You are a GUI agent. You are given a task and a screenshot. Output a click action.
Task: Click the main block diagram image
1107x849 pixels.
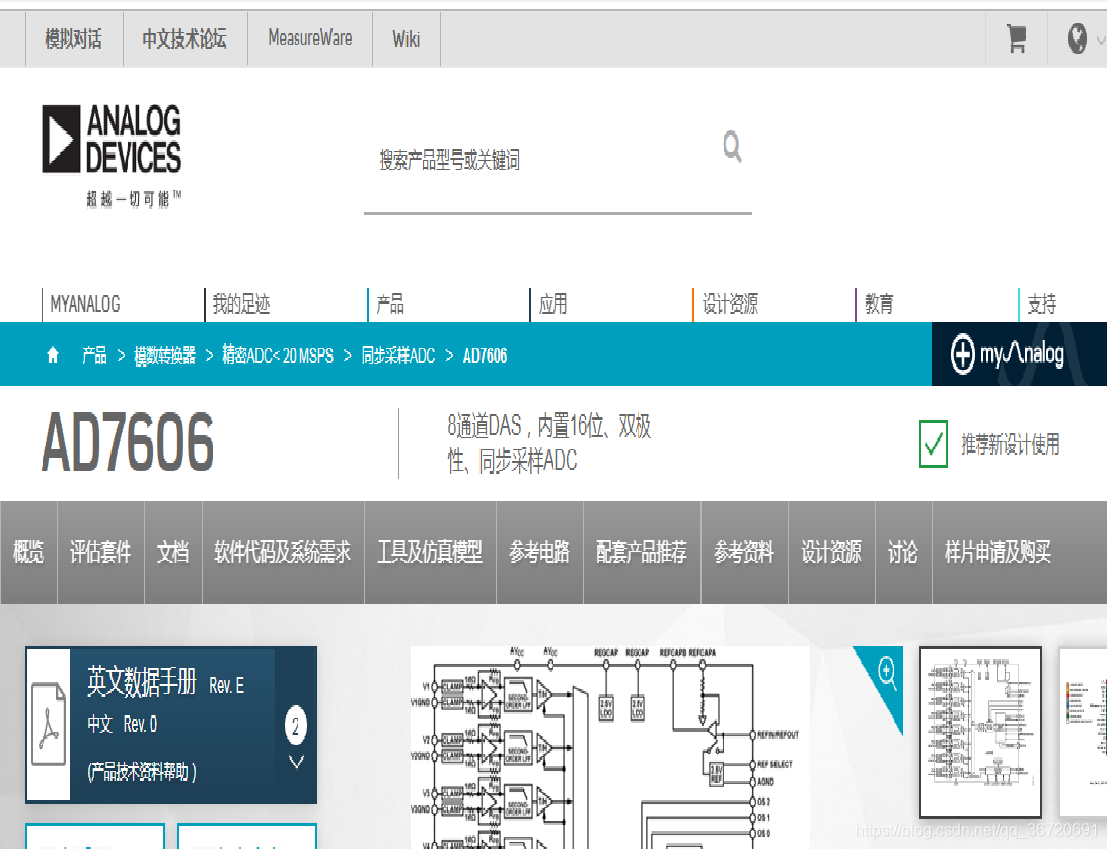pos(610,747)
